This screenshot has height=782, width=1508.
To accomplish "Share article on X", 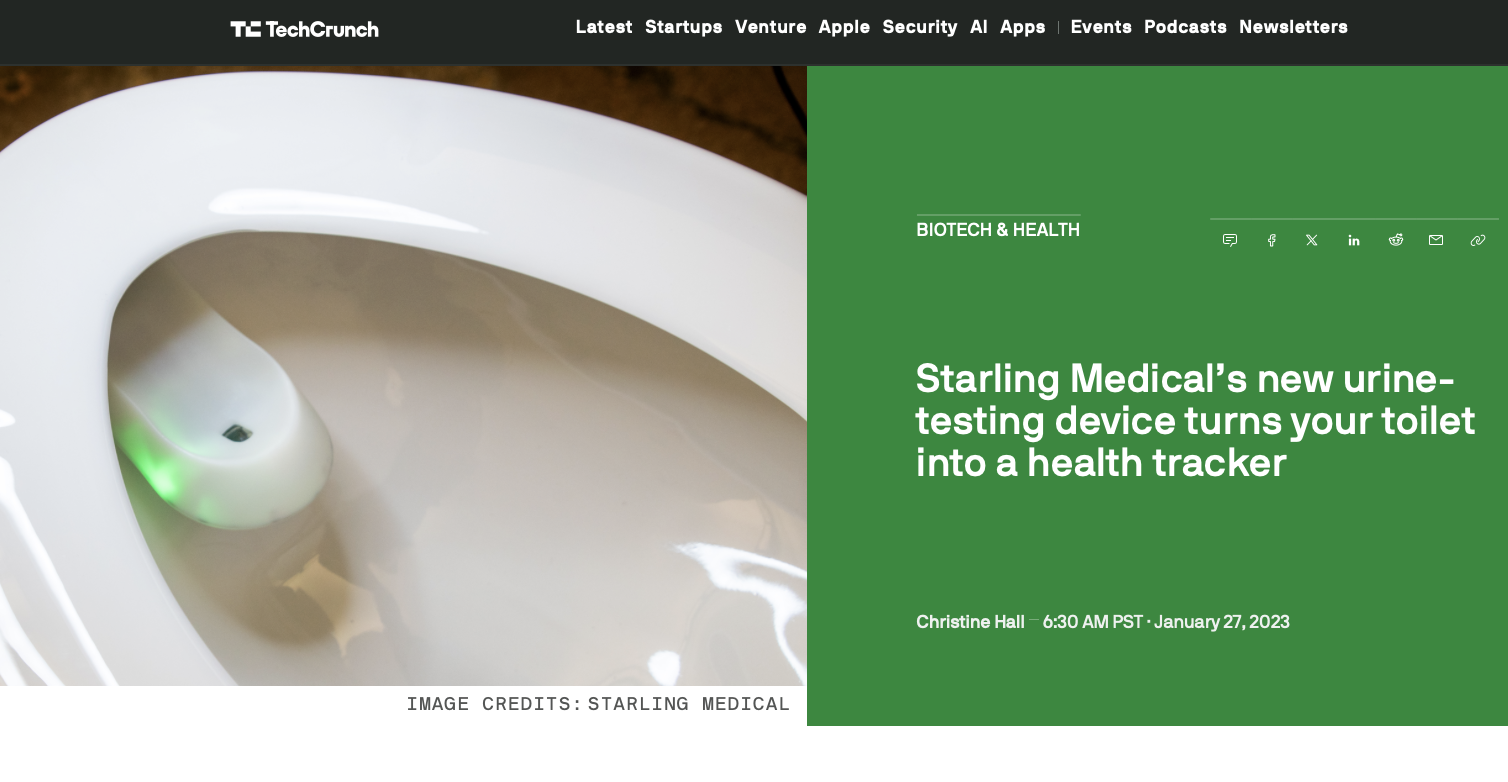I will pos(1312,240).
